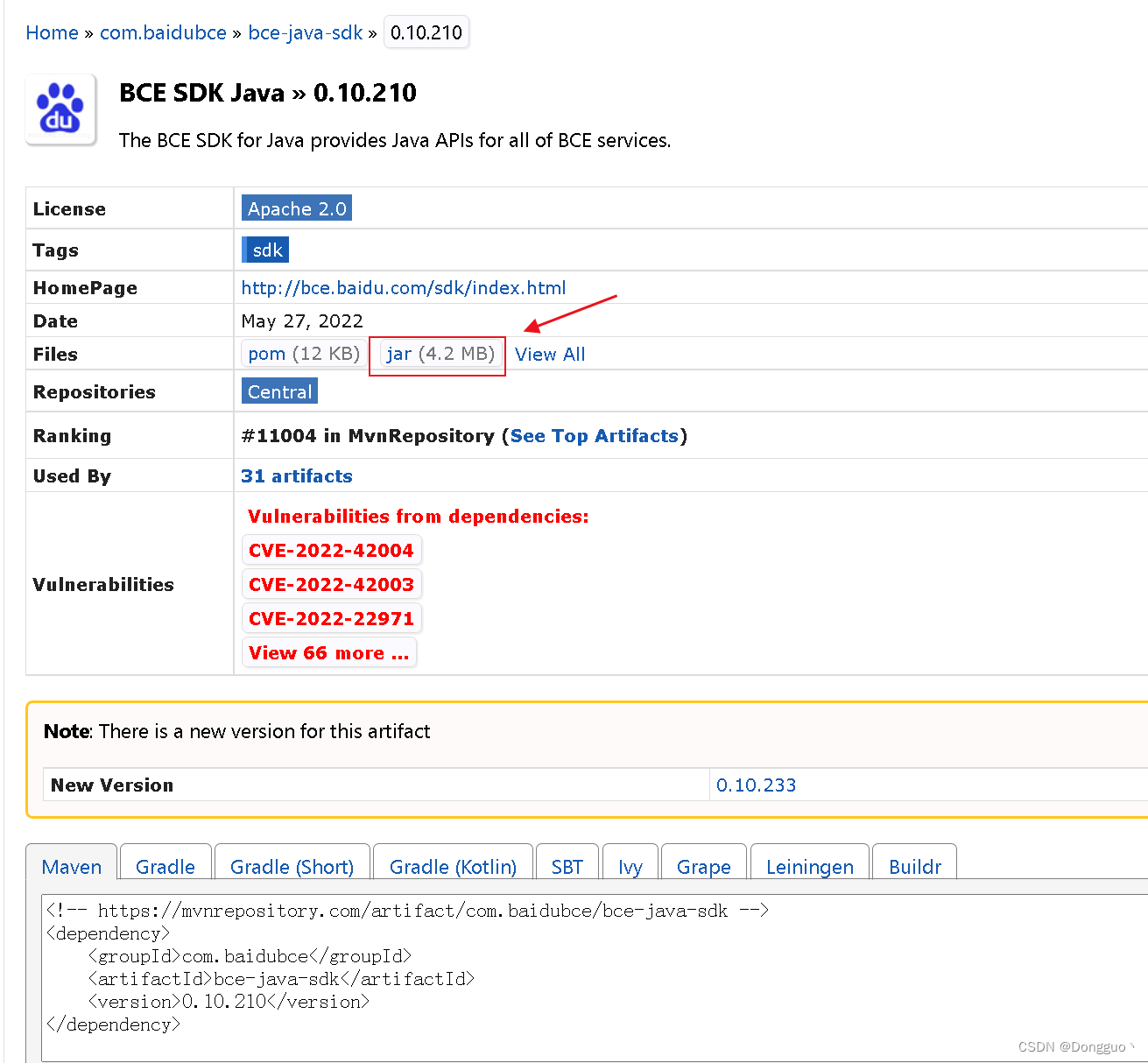Open CVE-2022-42004 vulnerability
The image size is (1148, 1063).
coord(331,551)
